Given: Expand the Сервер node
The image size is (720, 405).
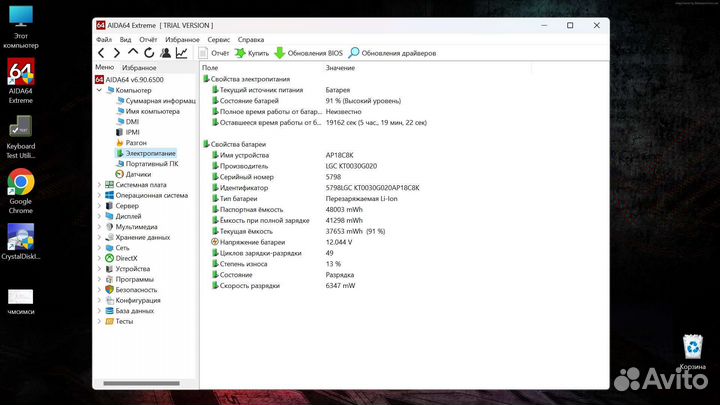Looking at the screenshot, I should tap(99, 206).
